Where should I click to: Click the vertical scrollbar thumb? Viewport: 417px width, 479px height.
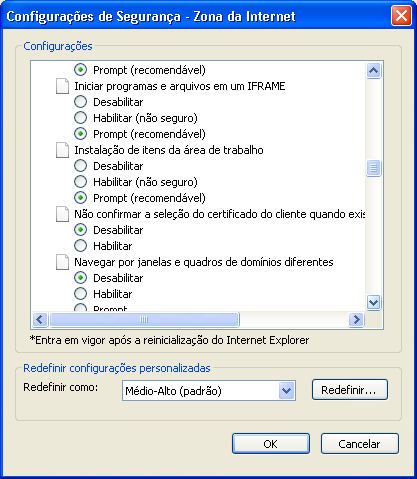(373, 168)
